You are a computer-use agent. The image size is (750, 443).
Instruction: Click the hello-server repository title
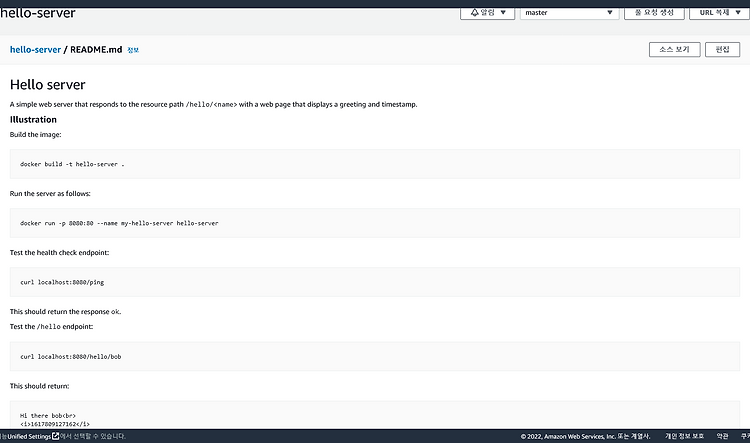pyautogui.click(x=38, y=13)
